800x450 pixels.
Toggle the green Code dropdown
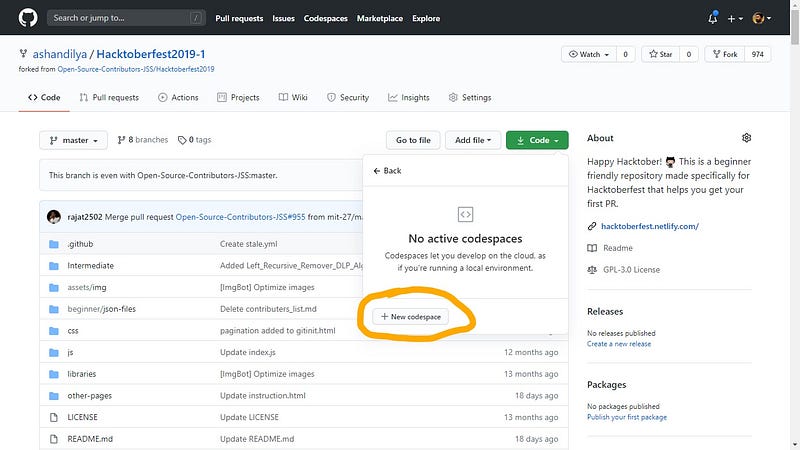(537, 140)
